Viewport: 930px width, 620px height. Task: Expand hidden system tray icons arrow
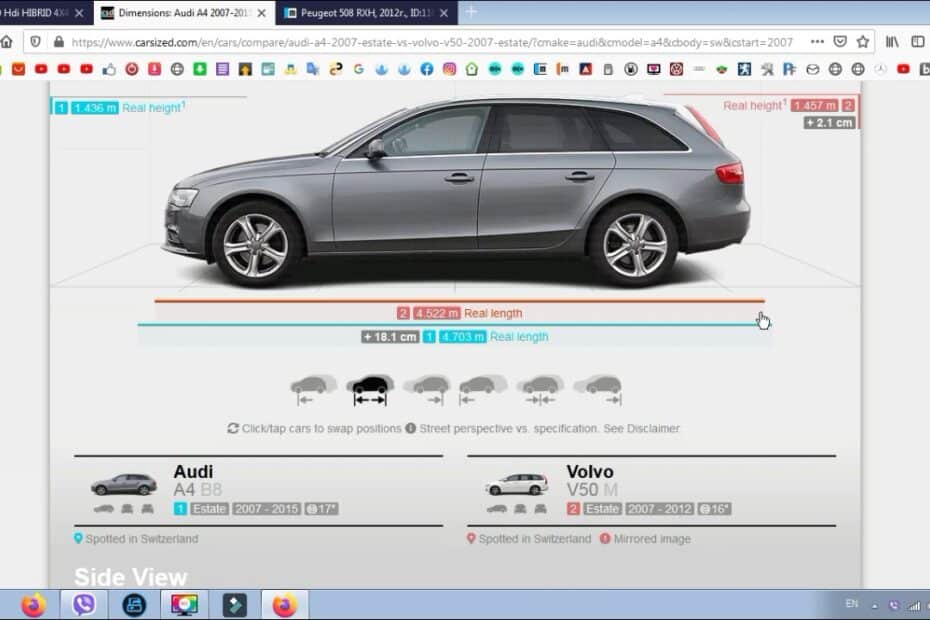874,606
